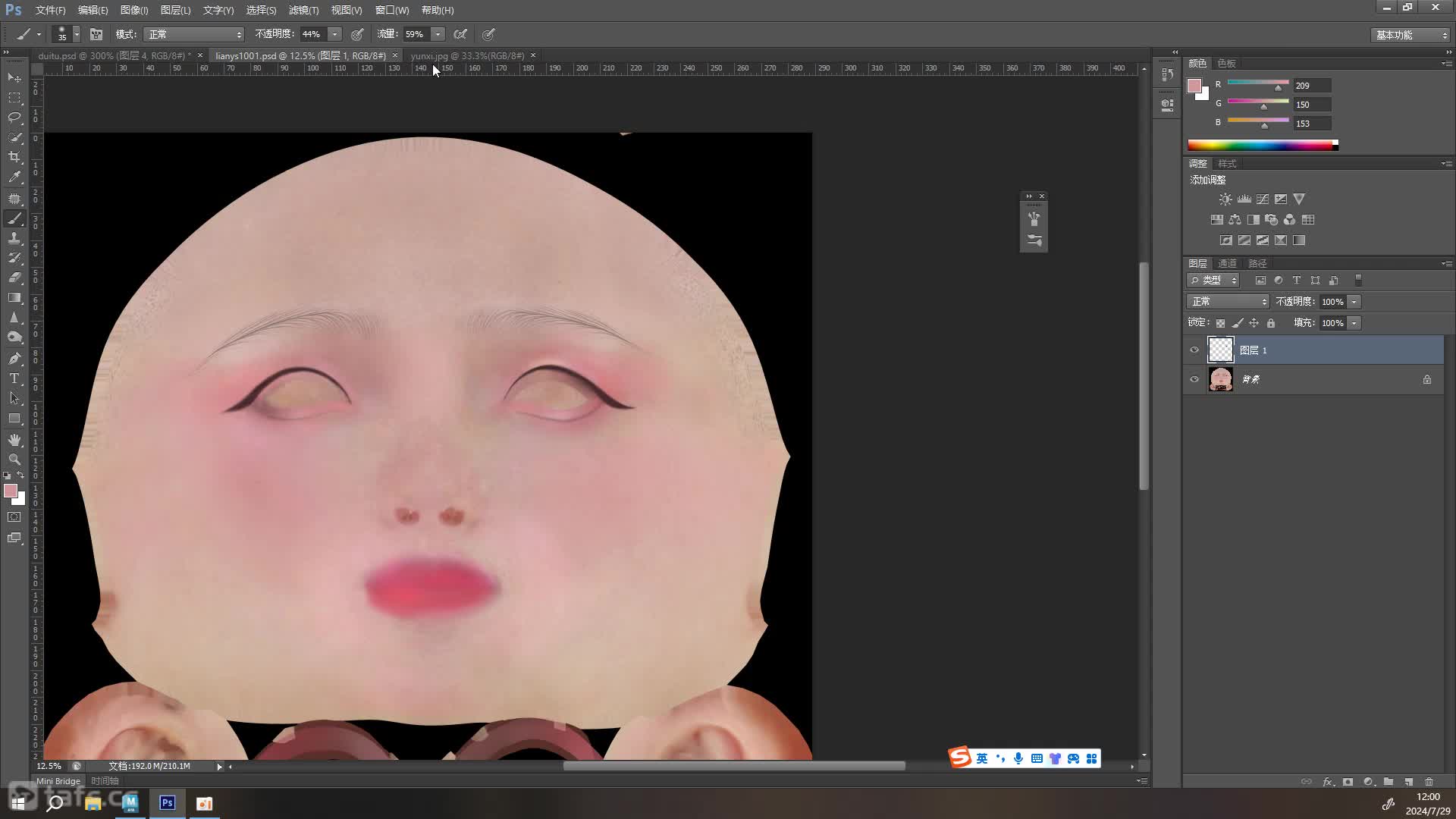Image resolution: width=1456 pixels, height=819 pixels.
Task: Create a new layer icon
Action: click(x=1408, y=782)
